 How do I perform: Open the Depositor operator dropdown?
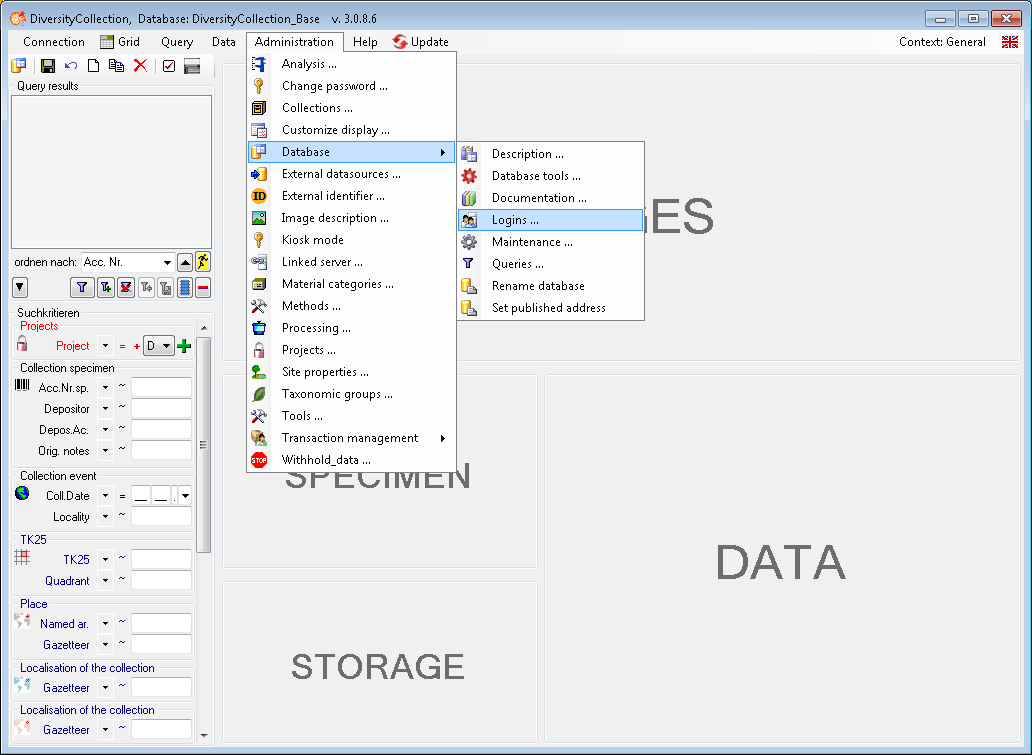tap(105, 409)
